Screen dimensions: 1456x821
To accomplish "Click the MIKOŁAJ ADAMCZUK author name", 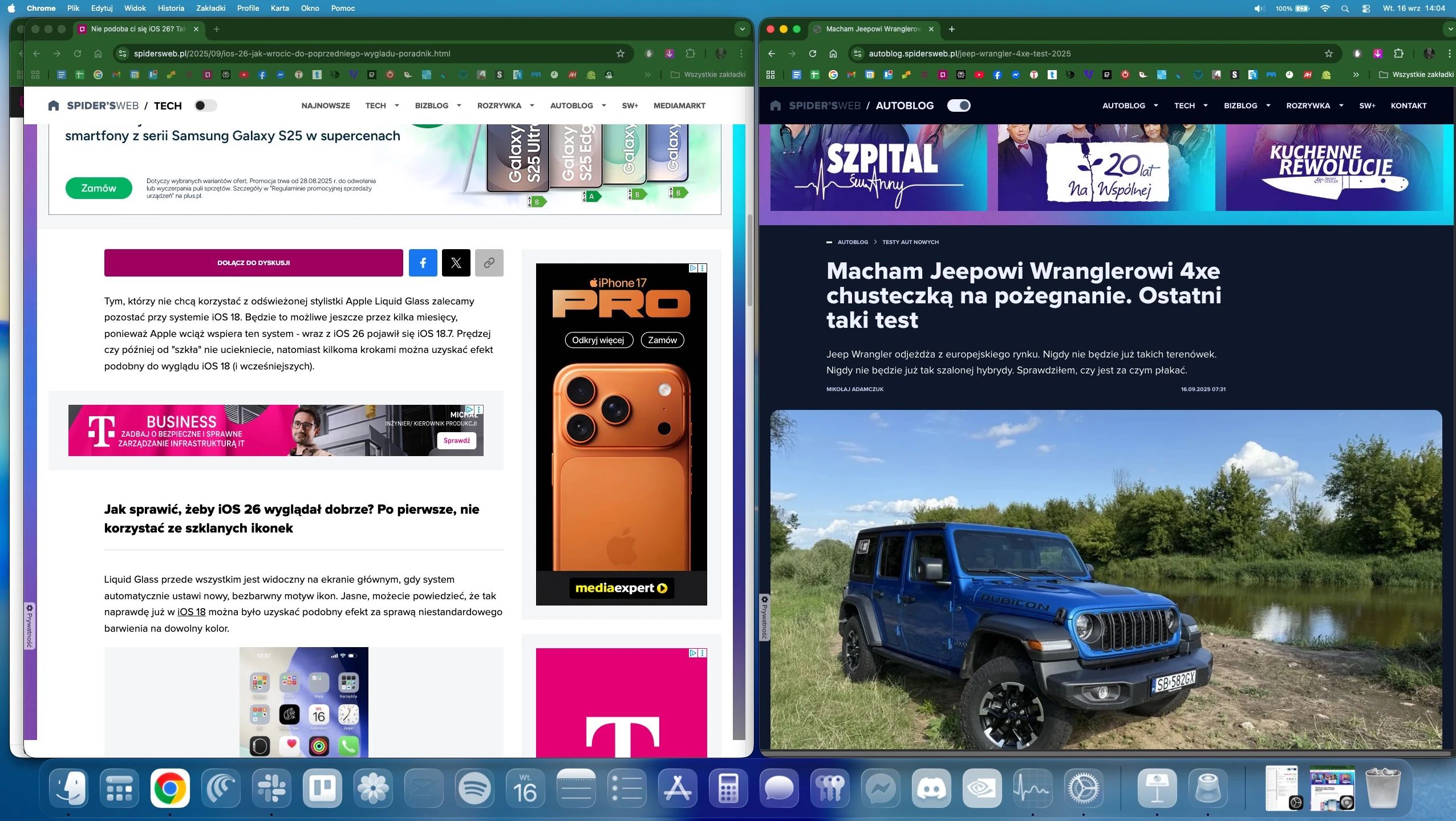I will pos(855,389).
